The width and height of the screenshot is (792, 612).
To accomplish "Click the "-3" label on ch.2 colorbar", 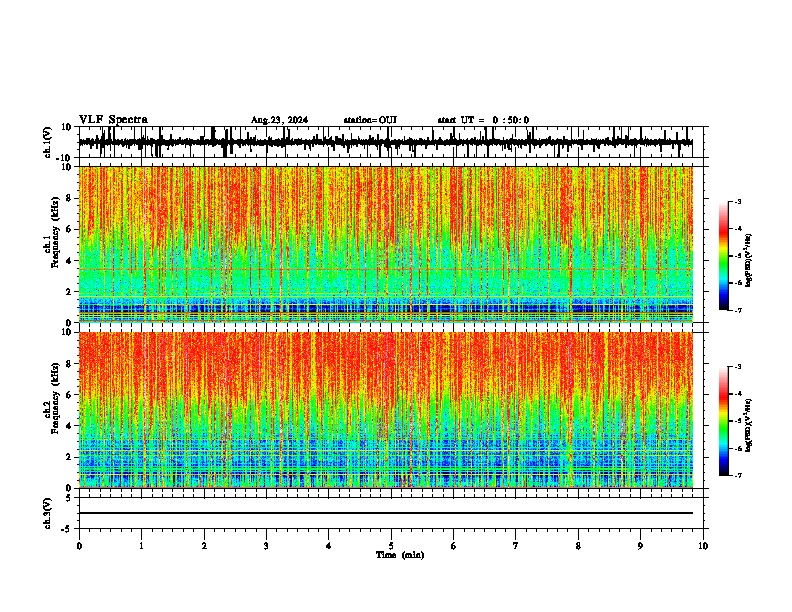I will [737, 367].
